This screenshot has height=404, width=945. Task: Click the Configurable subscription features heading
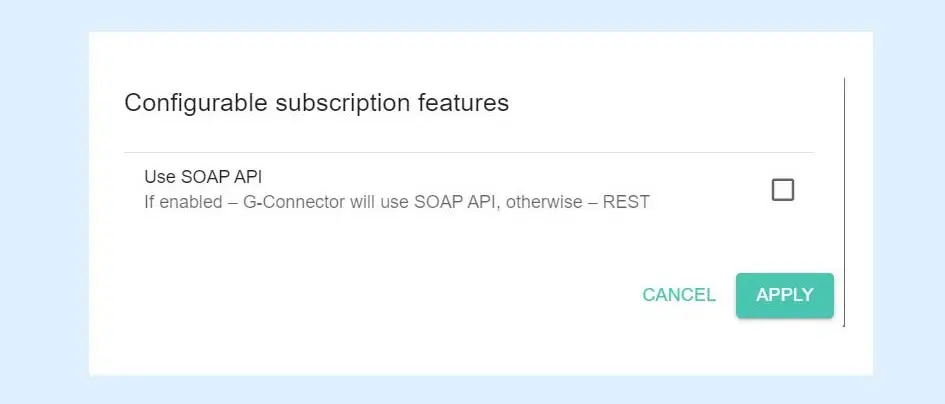coord(316,103)
